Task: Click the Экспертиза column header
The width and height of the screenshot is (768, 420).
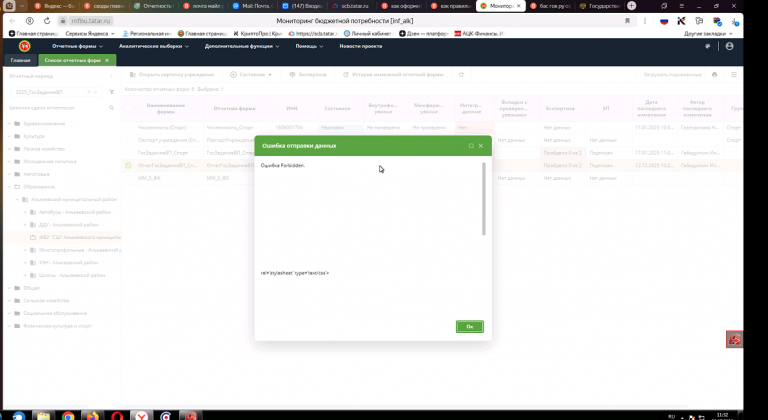Action: pyautogui.click(x=559, y=108)
